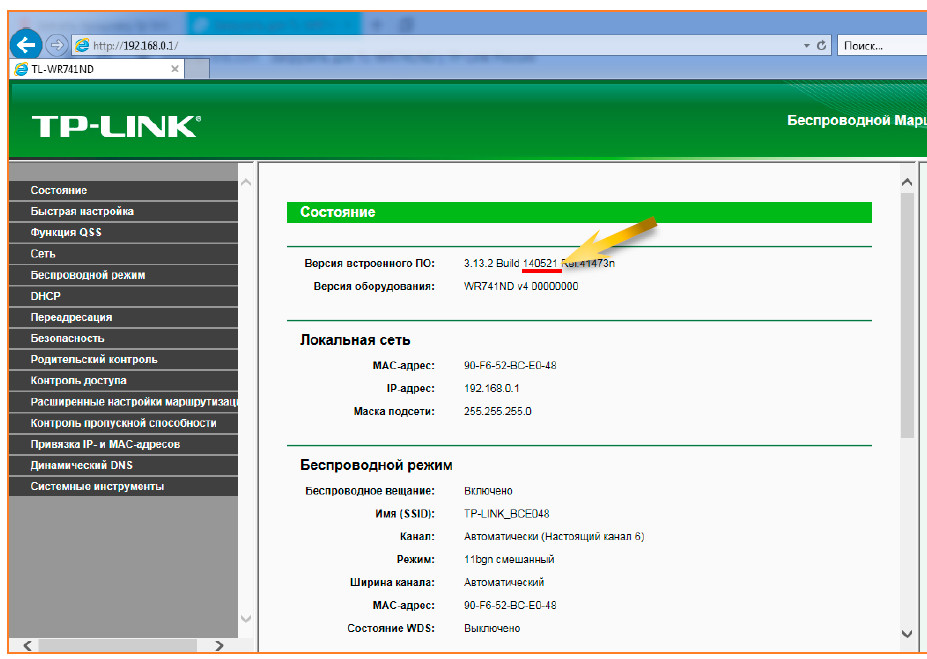
Task: Open the Беспроводной режим menu section
Action: tap(88, 274)
